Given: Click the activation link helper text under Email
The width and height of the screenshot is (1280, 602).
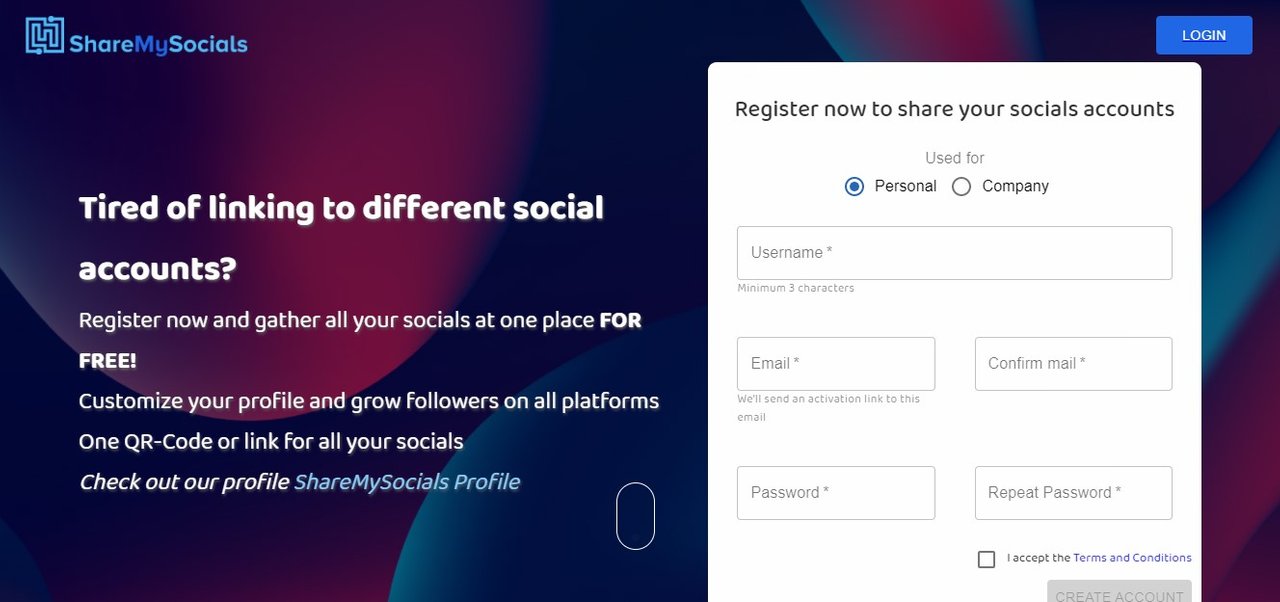Looking at the screenshot, I should [x=829, y=408].
